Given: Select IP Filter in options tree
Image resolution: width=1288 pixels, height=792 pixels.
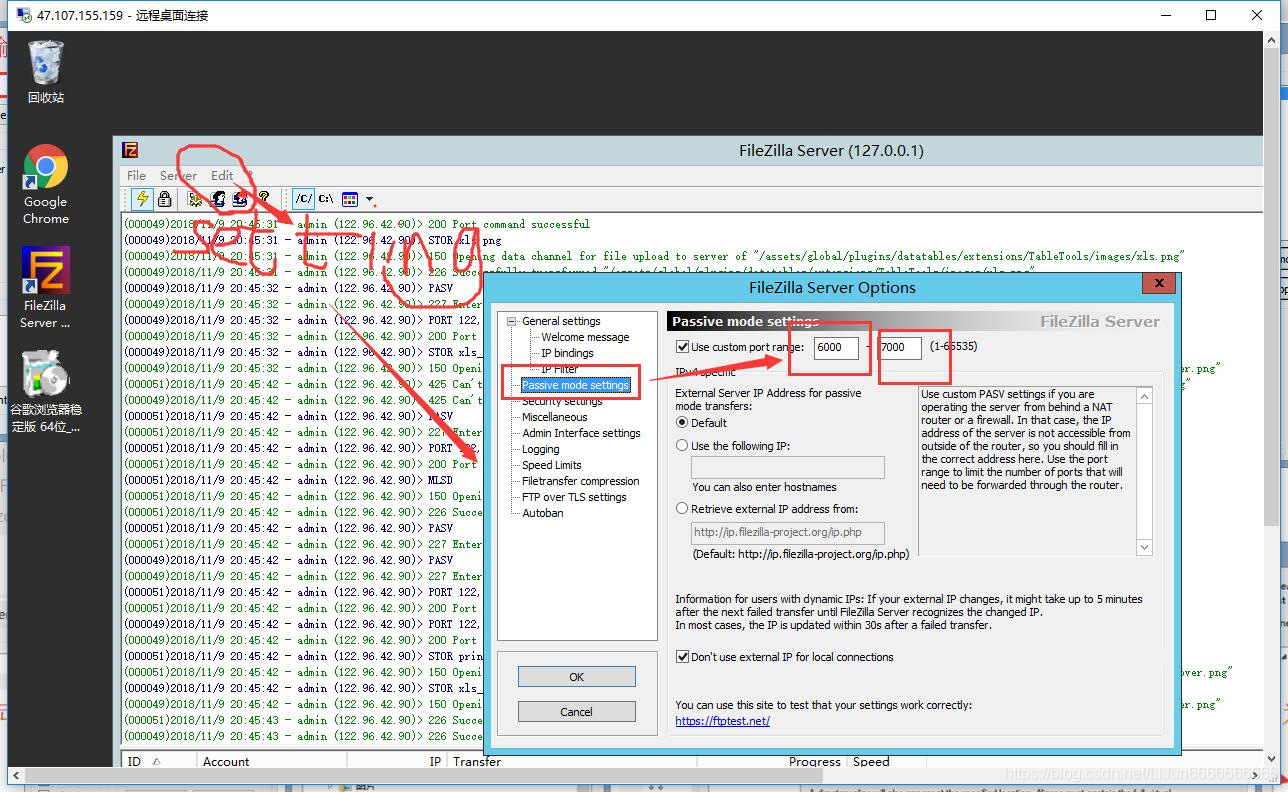Looking at the screenshot, I should [560, 369].
